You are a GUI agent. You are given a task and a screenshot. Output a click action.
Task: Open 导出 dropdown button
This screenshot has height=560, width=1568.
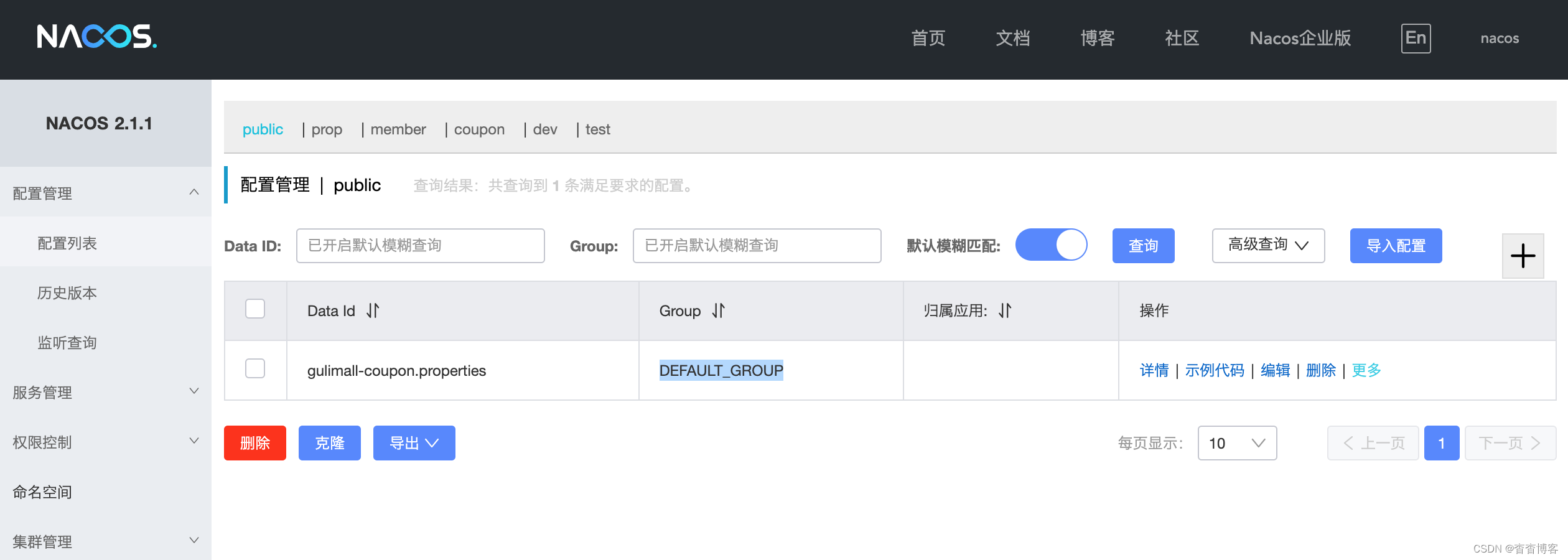coord(414,443)
